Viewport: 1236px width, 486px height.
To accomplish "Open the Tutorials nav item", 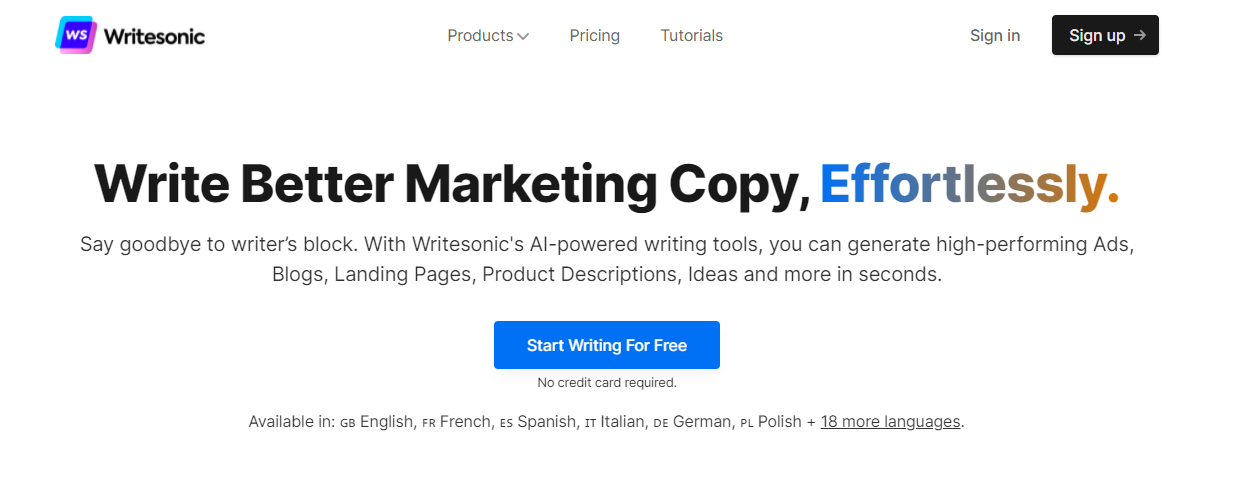I will [691, 36].
